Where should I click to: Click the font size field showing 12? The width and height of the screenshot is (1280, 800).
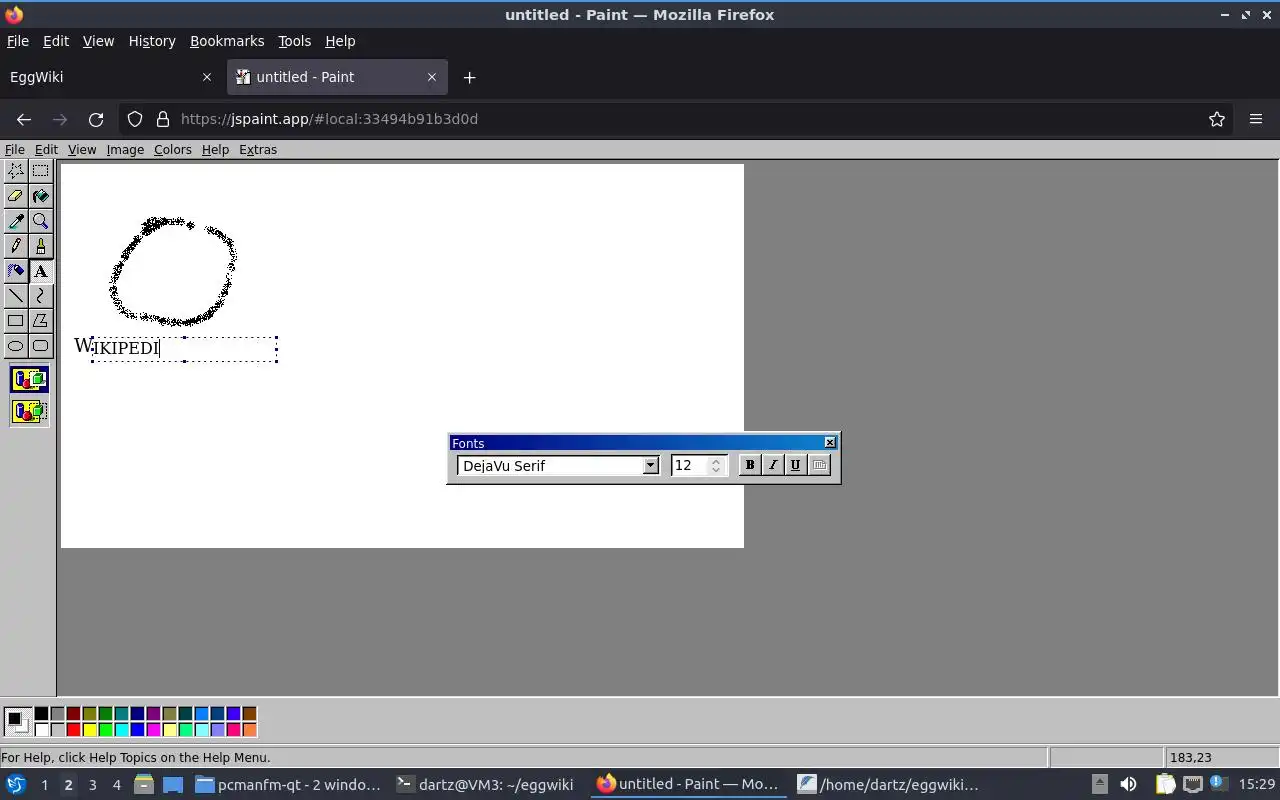coord(689,465)
